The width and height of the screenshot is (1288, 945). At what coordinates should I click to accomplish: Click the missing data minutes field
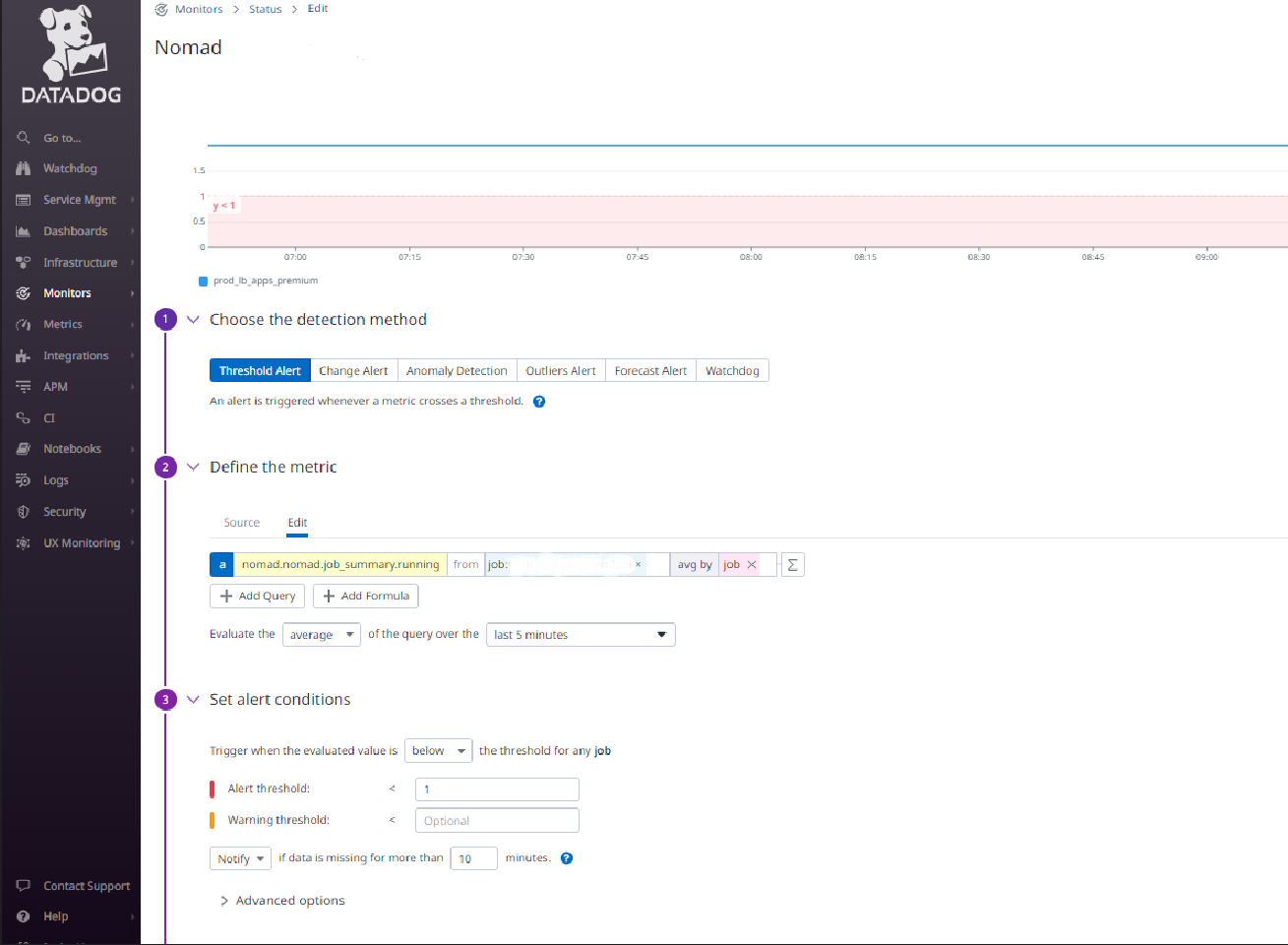pos(473,859)
